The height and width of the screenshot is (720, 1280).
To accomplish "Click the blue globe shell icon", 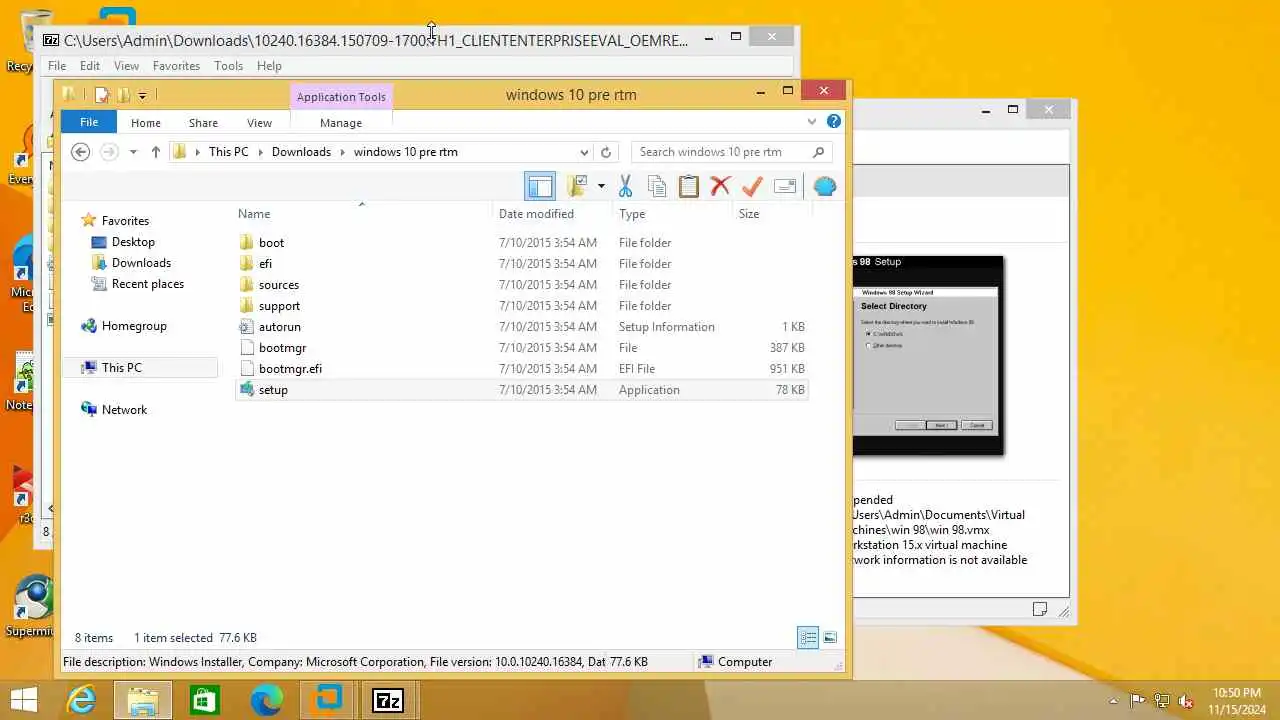I will coord(825,186).
